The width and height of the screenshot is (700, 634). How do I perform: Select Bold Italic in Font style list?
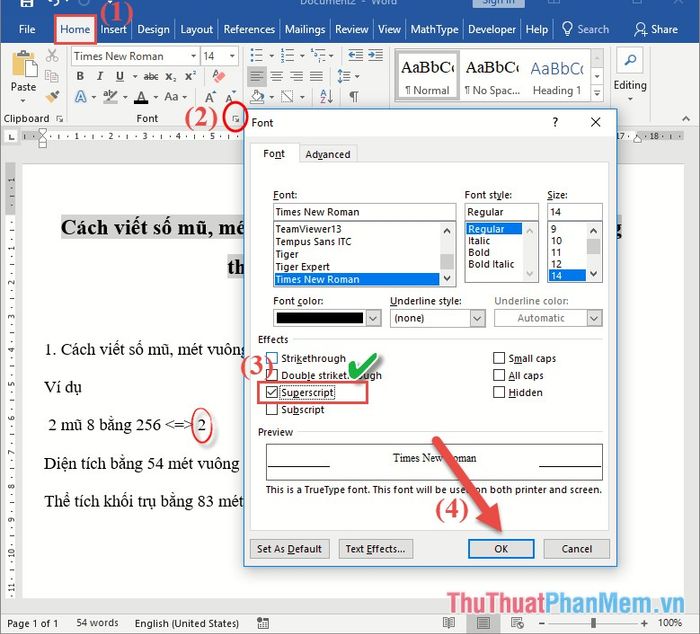pos(491,264)
